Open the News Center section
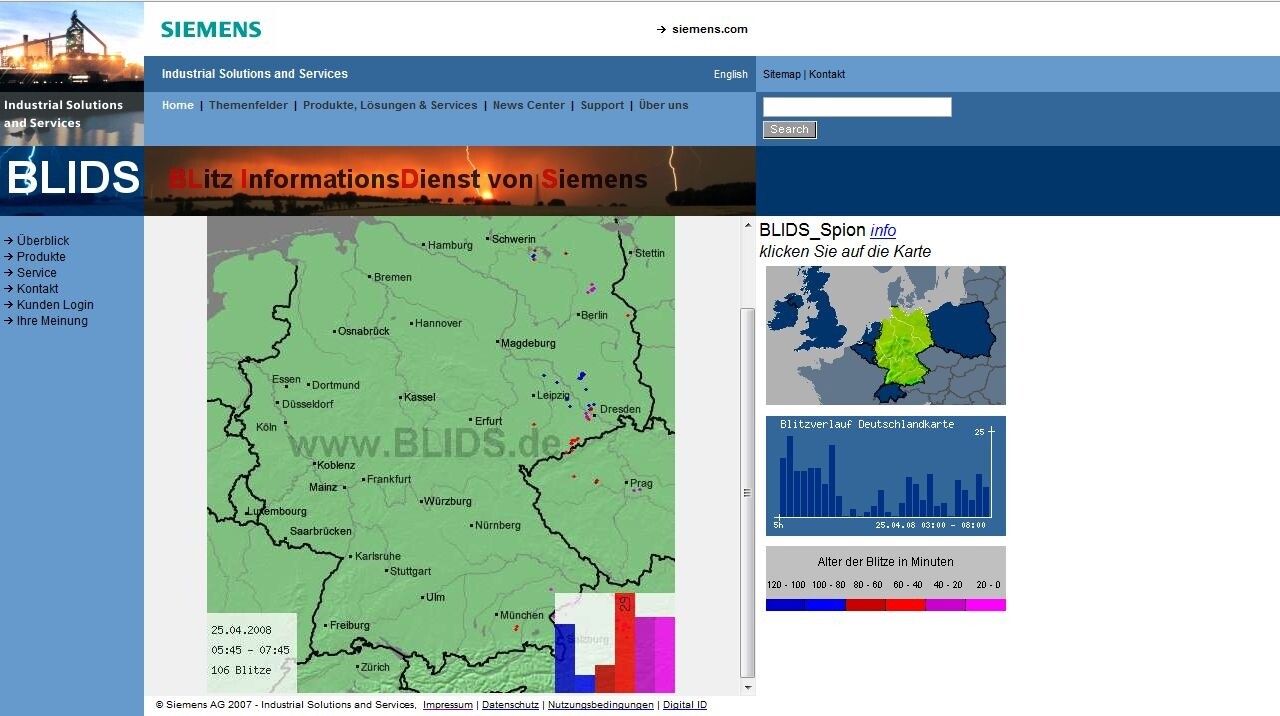Screen dimensions: 1280x716 click(528, 105)
